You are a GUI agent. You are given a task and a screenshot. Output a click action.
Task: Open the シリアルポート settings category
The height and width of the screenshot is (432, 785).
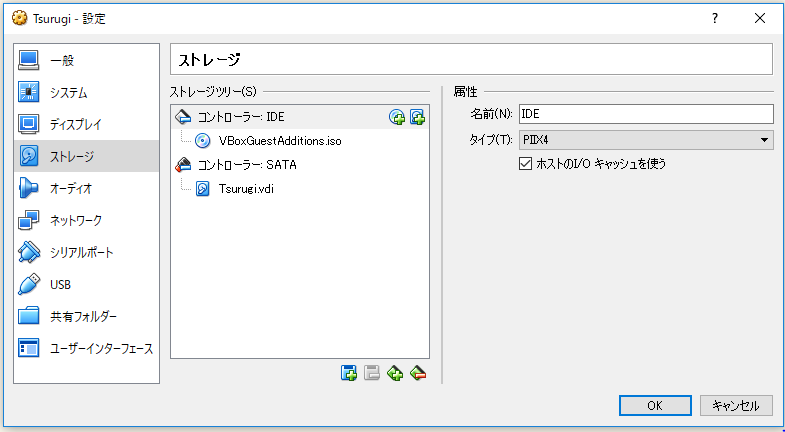click(x=87, y=252)
